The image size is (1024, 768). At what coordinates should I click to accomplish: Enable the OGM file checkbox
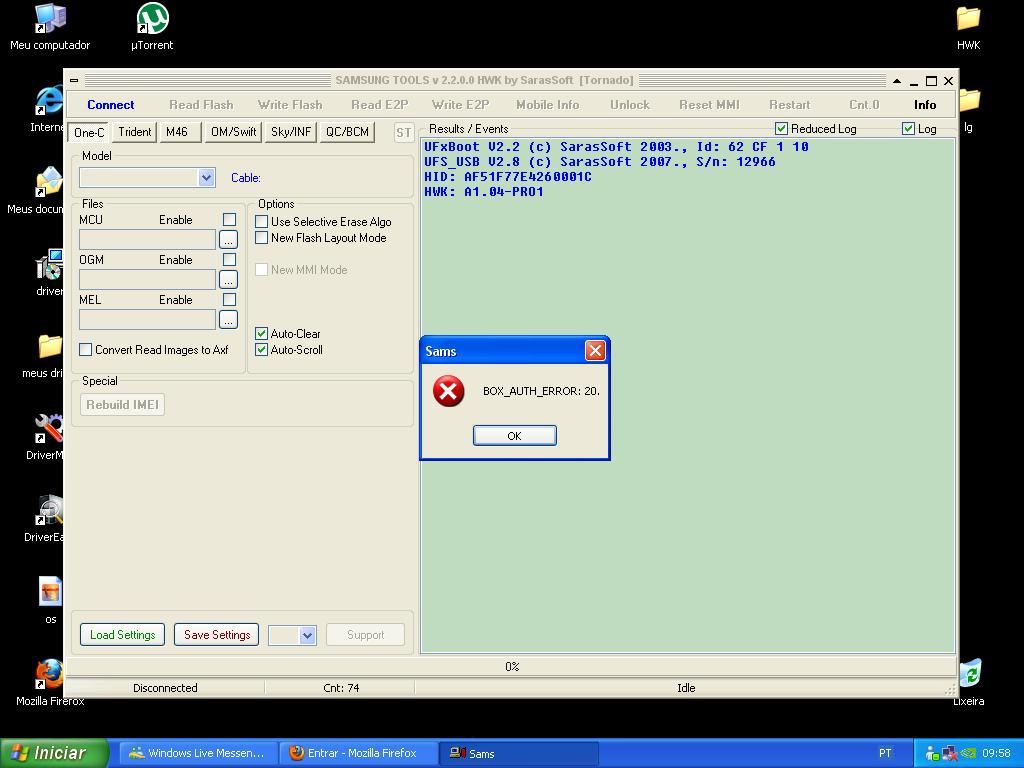point(229,259)
